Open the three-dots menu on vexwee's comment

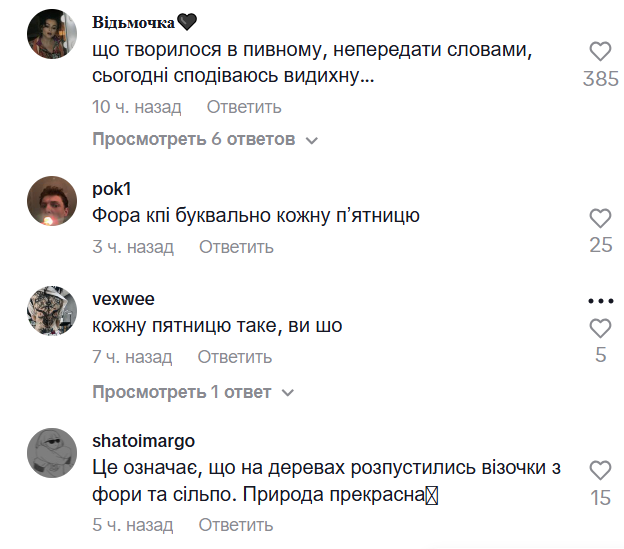600,301
